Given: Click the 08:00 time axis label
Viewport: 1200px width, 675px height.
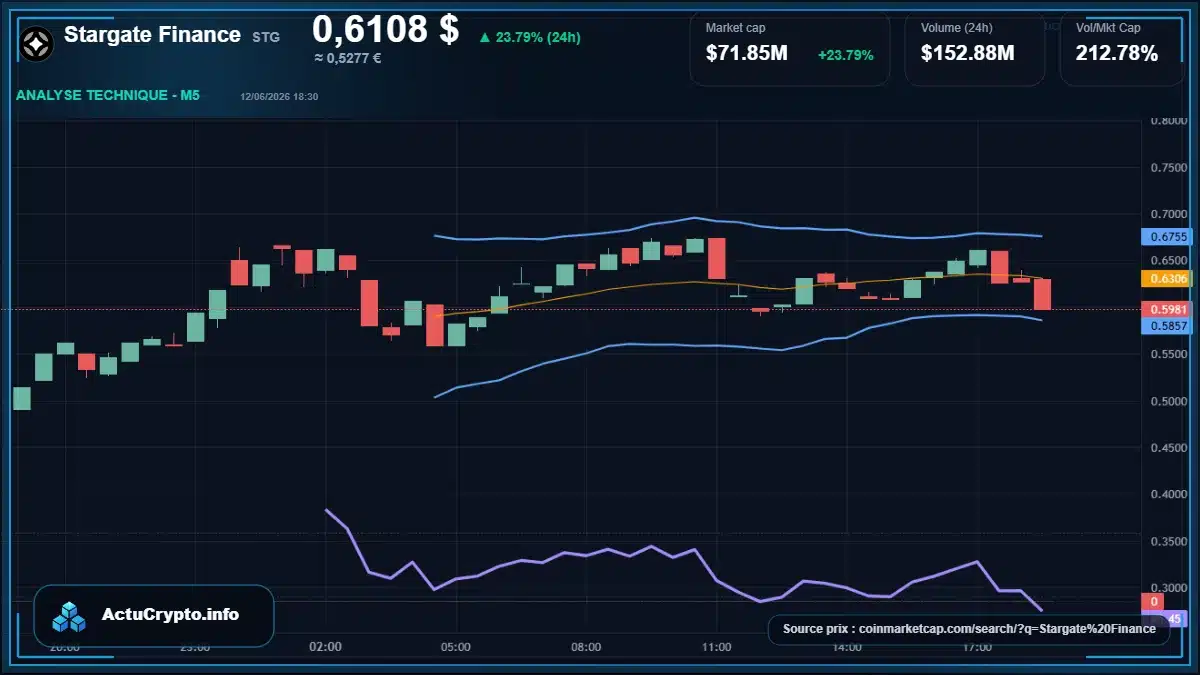Looking at the screenshot, I should 586,647.
